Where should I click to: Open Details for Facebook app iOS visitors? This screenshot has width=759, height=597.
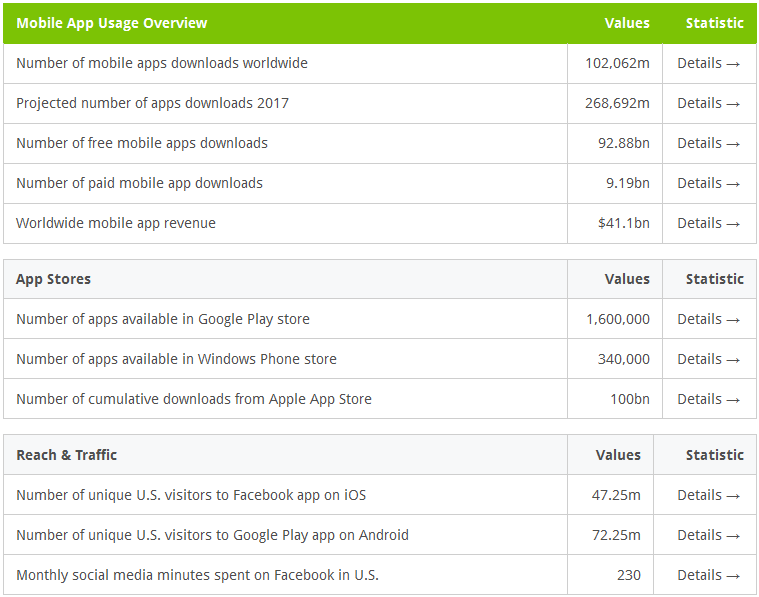click(x=708, y=495)
